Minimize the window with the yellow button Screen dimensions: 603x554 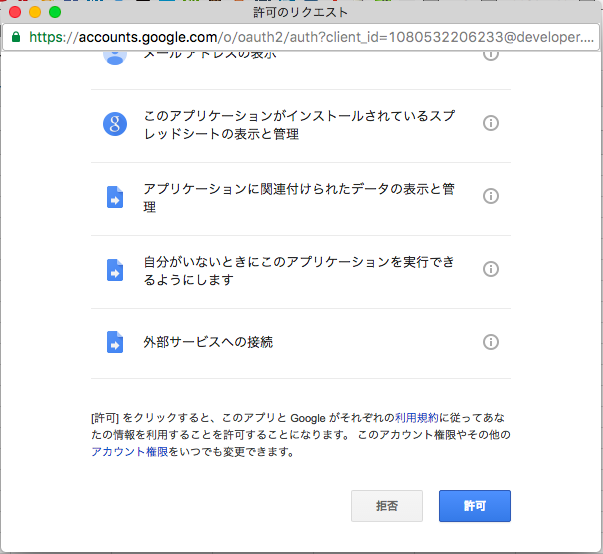35,12
